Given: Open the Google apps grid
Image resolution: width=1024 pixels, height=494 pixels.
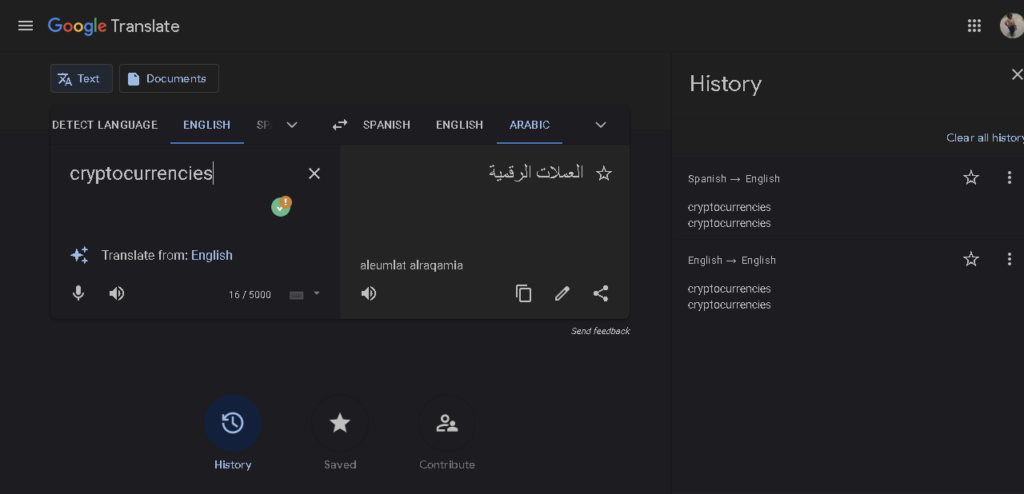Looking at the screenshot, I should [x=974, y=25].
